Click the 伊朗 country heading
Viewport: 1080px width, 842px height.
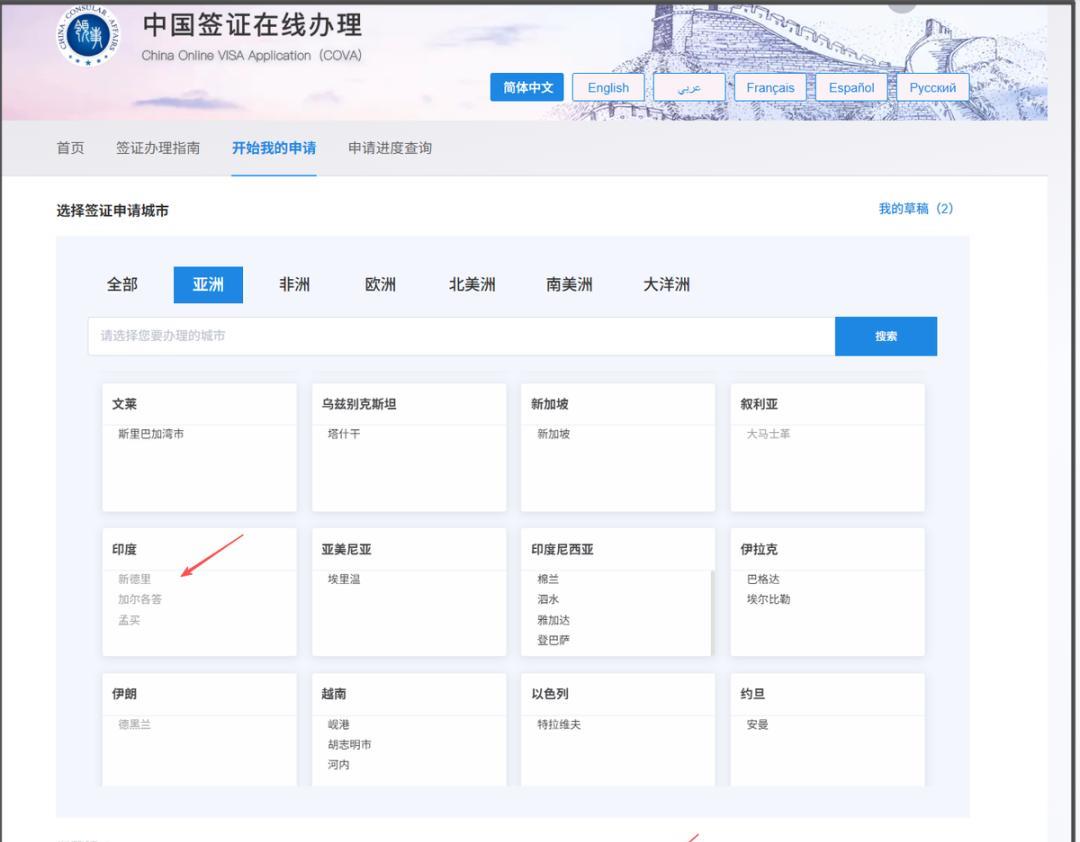click(124, 695)
